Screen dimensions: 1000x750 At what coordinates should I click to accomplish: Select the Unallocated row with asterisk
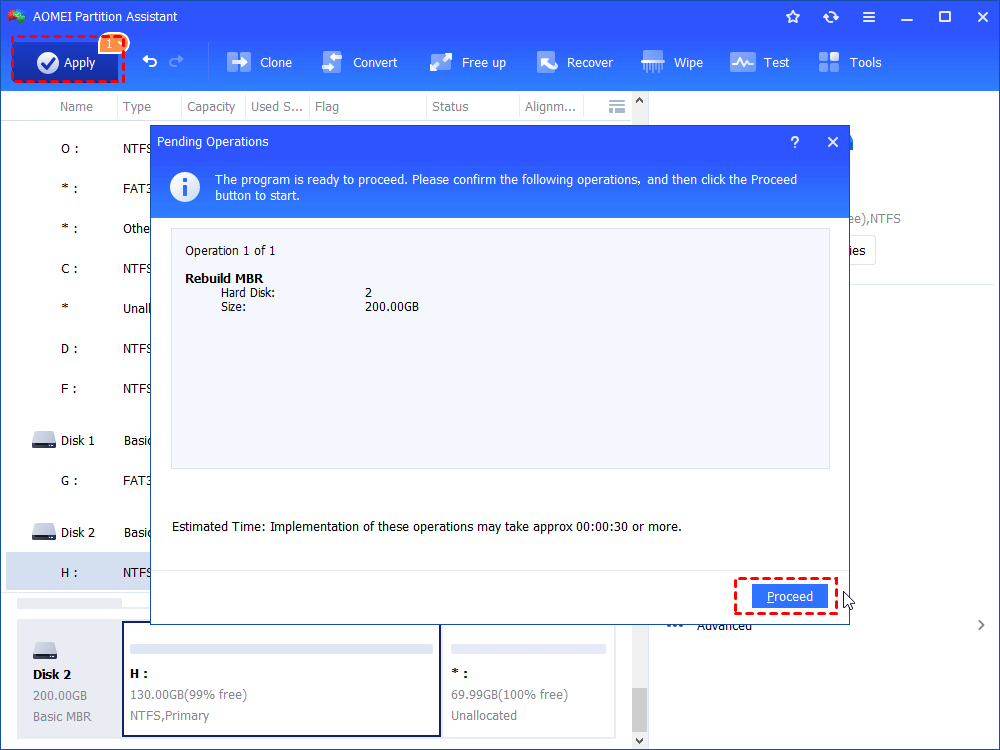coord(78,308)
